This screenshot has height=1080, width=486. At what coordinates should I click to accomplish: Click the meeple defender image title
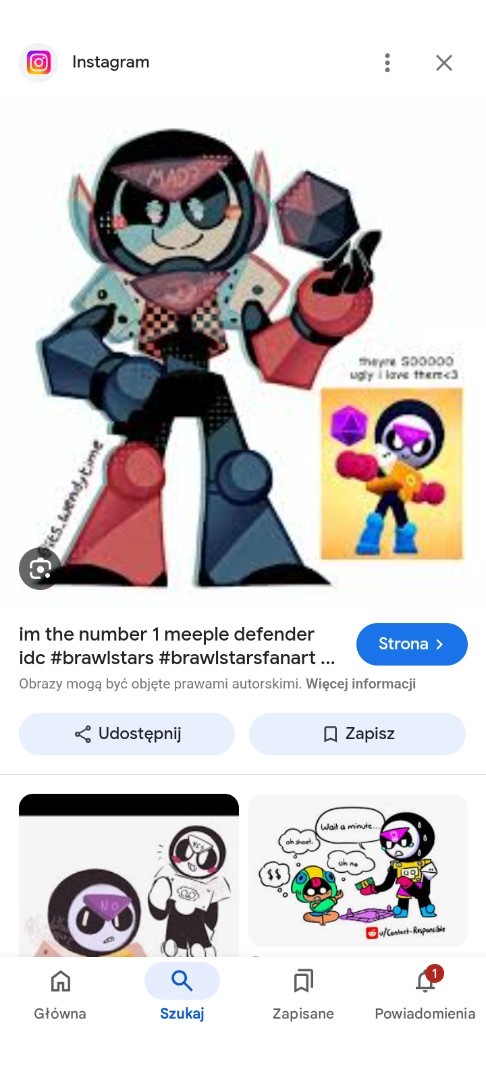(x=177, y=645)
